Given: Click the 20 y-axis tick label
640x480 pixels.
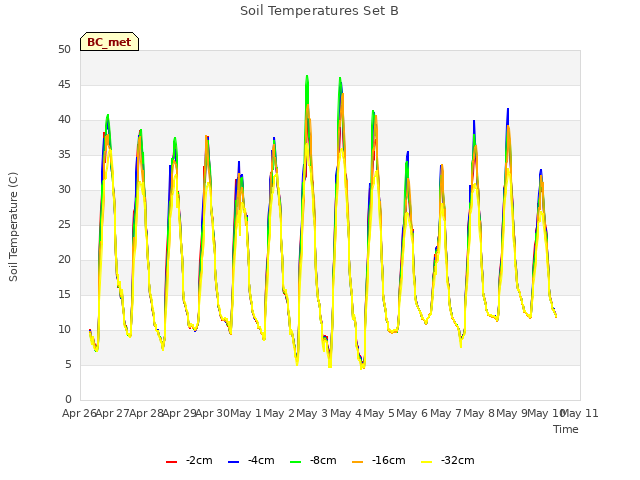Looking at the screenshot, I should (64, 260).
